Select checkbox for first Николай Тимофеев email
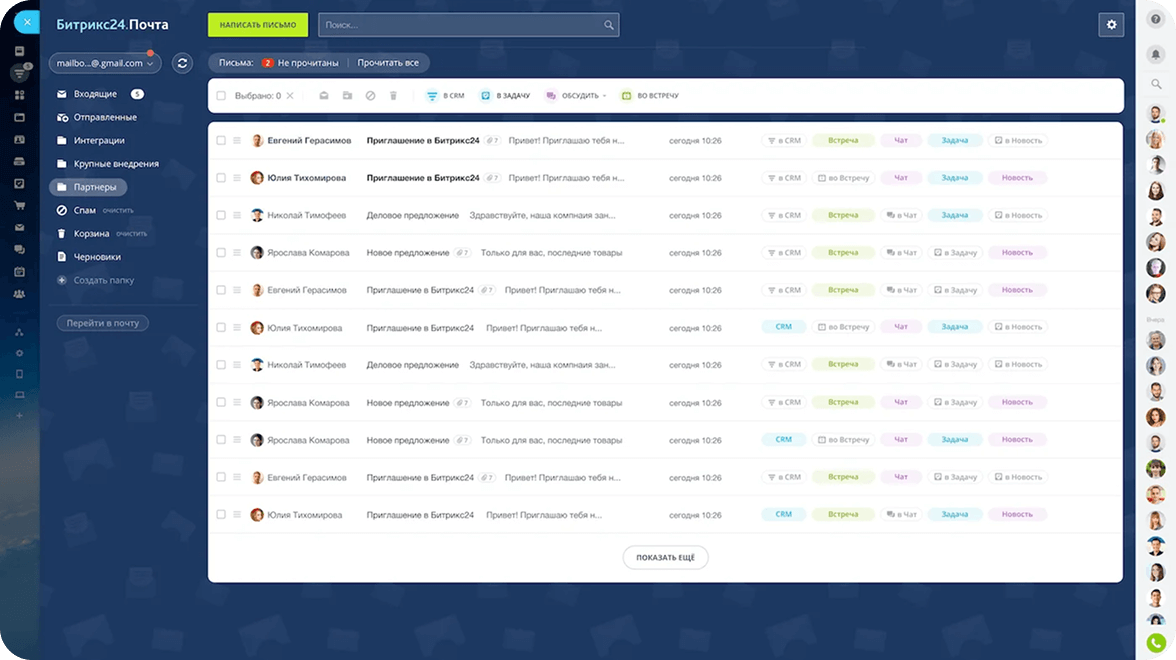1176x660 pixels. pos(221,215)
